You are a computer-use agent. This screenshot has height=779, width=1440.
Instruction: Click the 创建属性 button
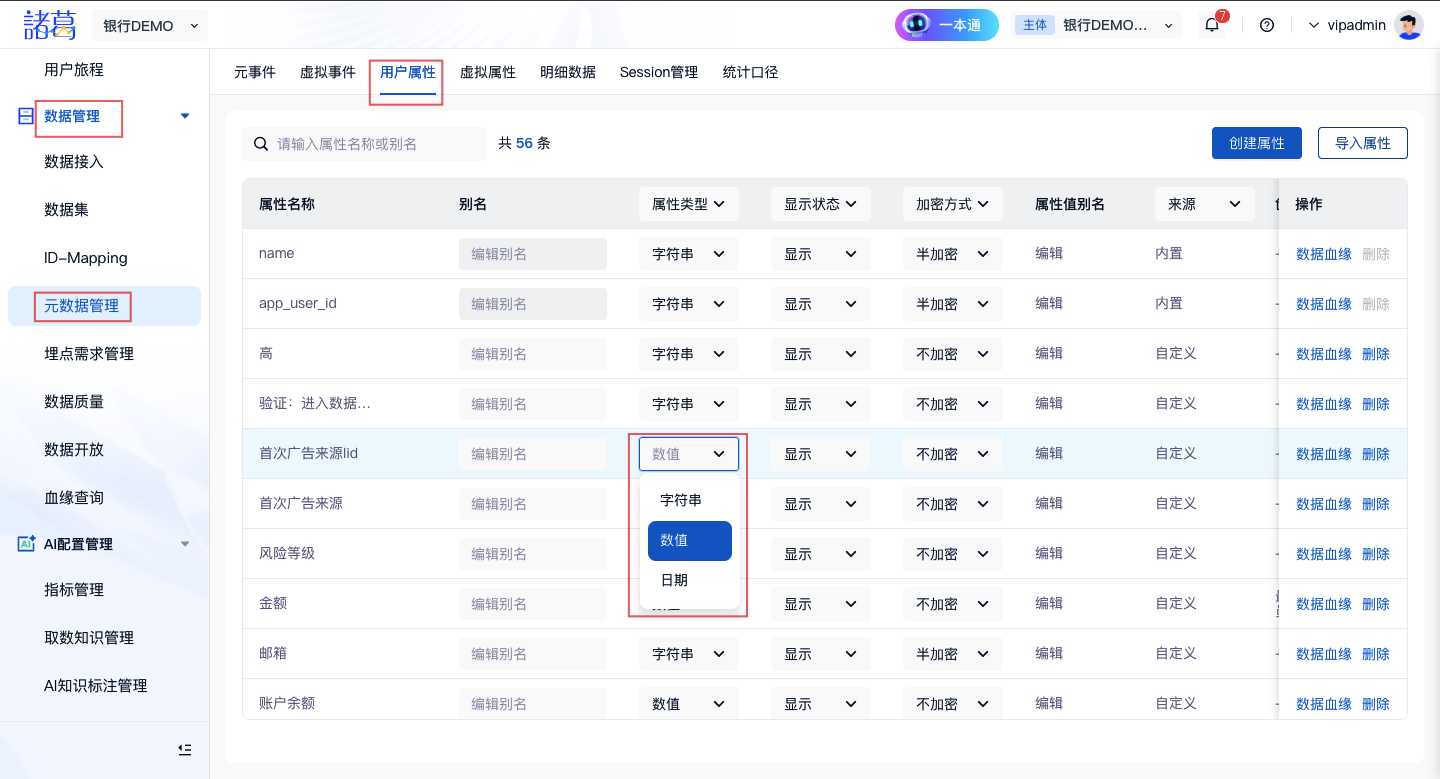tap(1256, 143)
